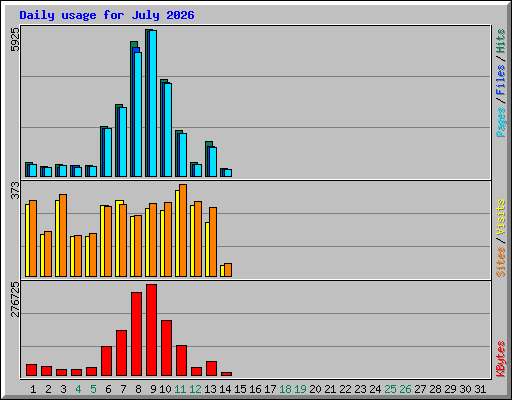Click the day 13 red KBytes bar
The height and width of the screenshot is (400, 512).
(211, 369)
